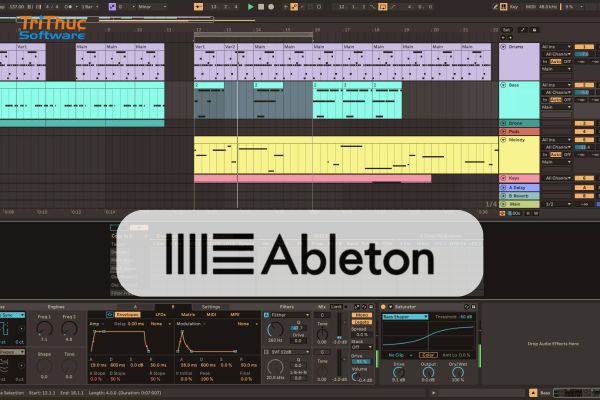
Task: Click the Arrangement Record circle button
Action: 271,7
